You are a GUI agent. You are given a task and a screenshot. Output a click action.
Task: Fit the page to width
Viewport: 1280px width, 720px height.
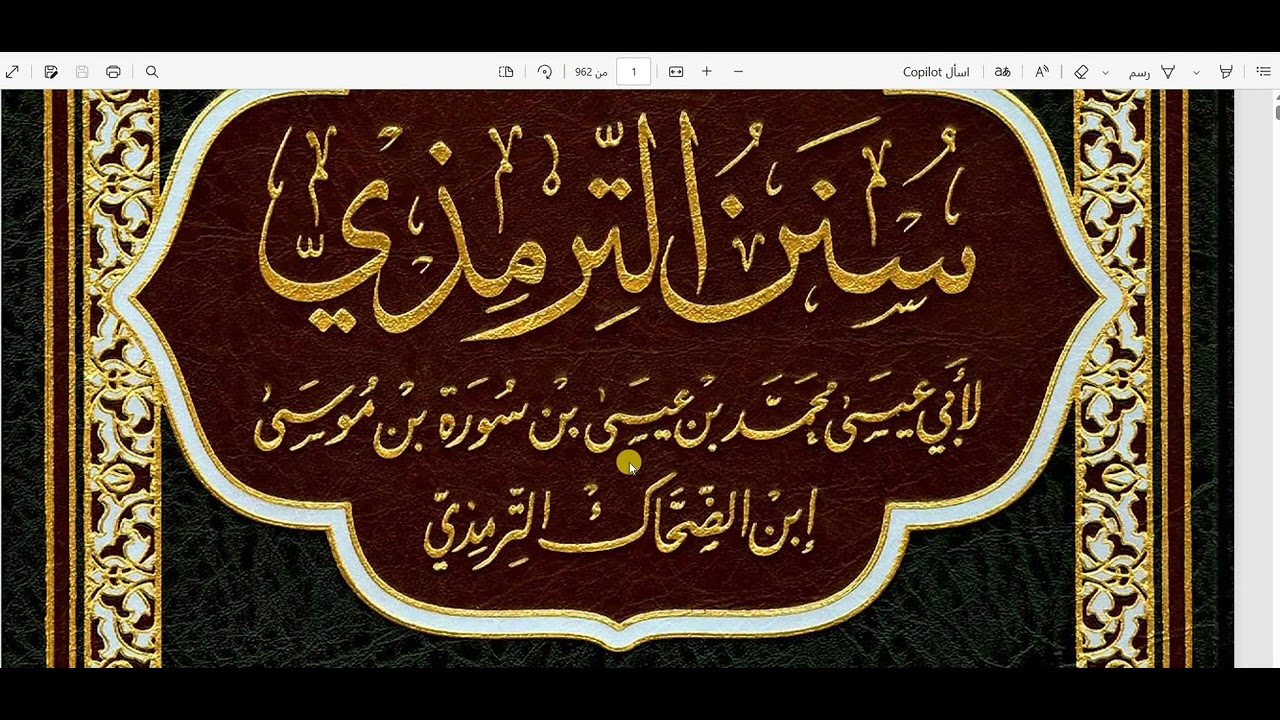pyautogui.click(x=676, y=72)
